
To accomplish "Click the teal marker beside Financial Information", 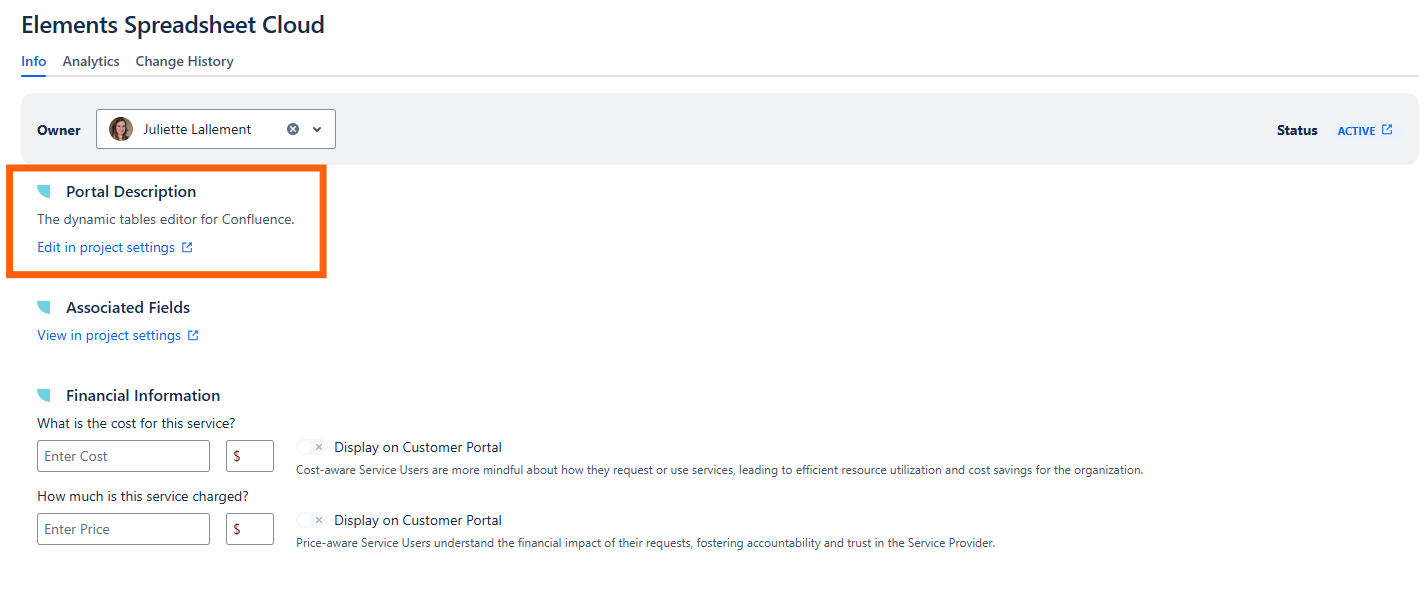I will (x=44, y=395).
